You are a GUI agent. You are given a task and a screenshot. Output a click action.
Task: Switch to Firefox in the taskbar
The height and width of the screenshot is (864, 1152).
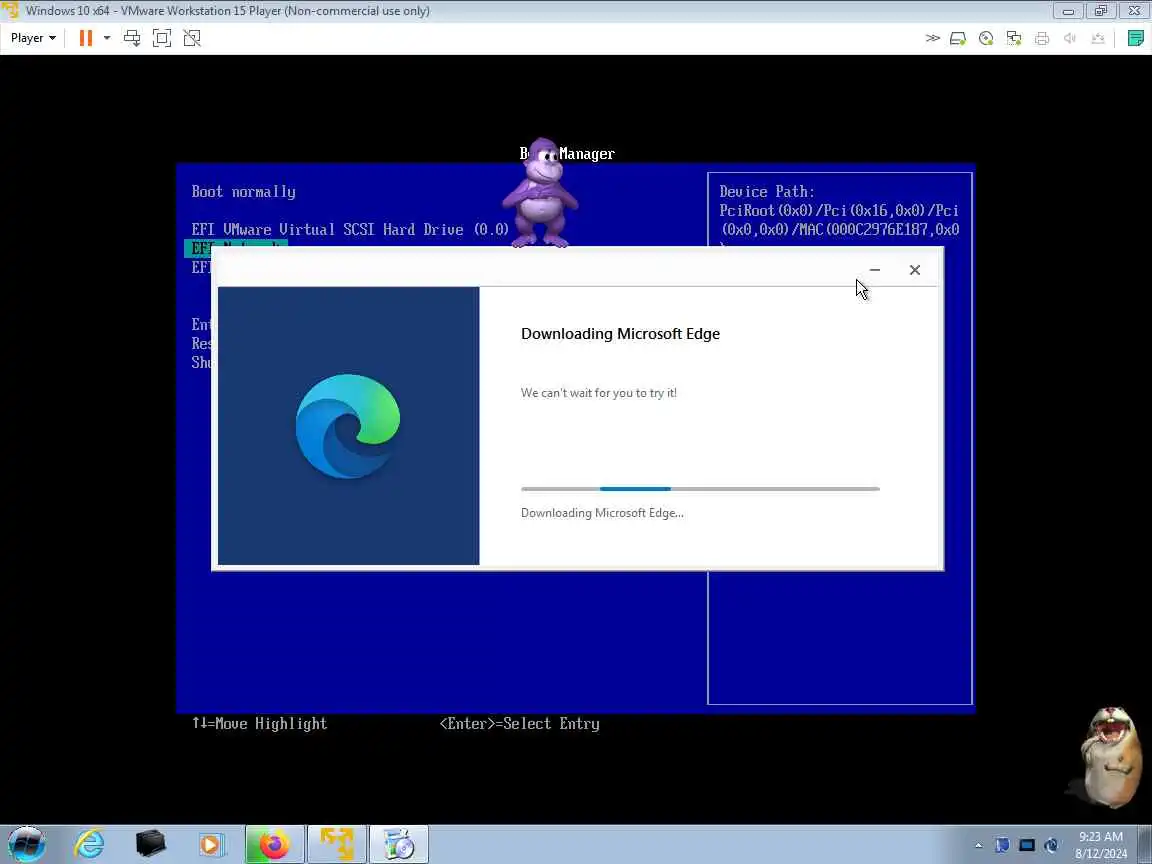click(274, 844)
